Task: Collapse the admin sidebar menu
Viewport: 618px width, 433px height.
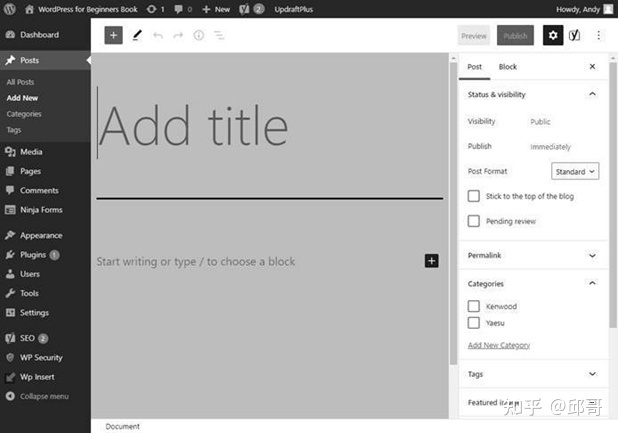Action: click(x=45, y=396)
